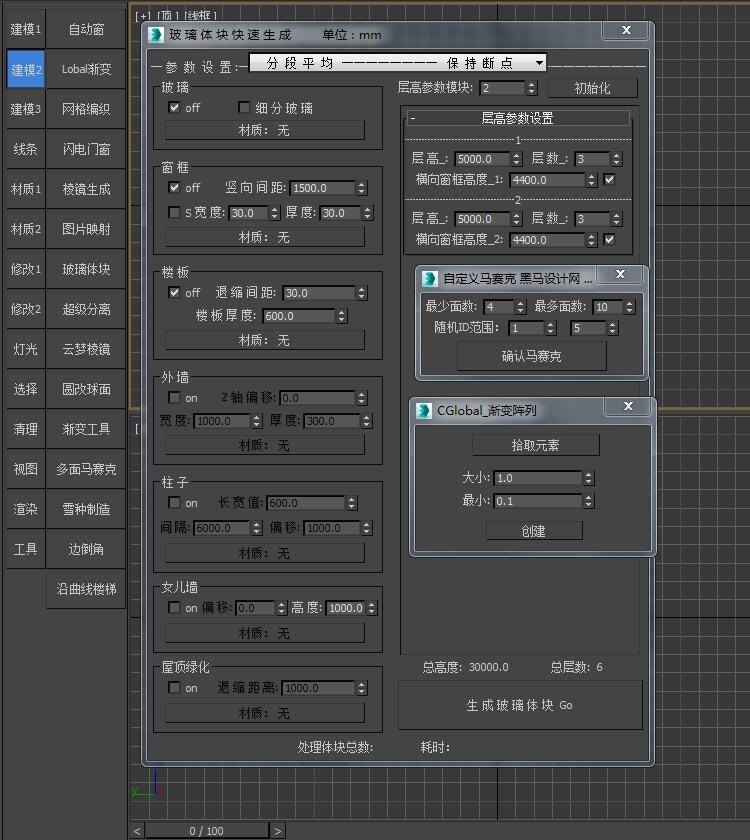Screen dimensions: 750x840
Task: Click the first 层高 5000.0 field
Action: [482, 159]
